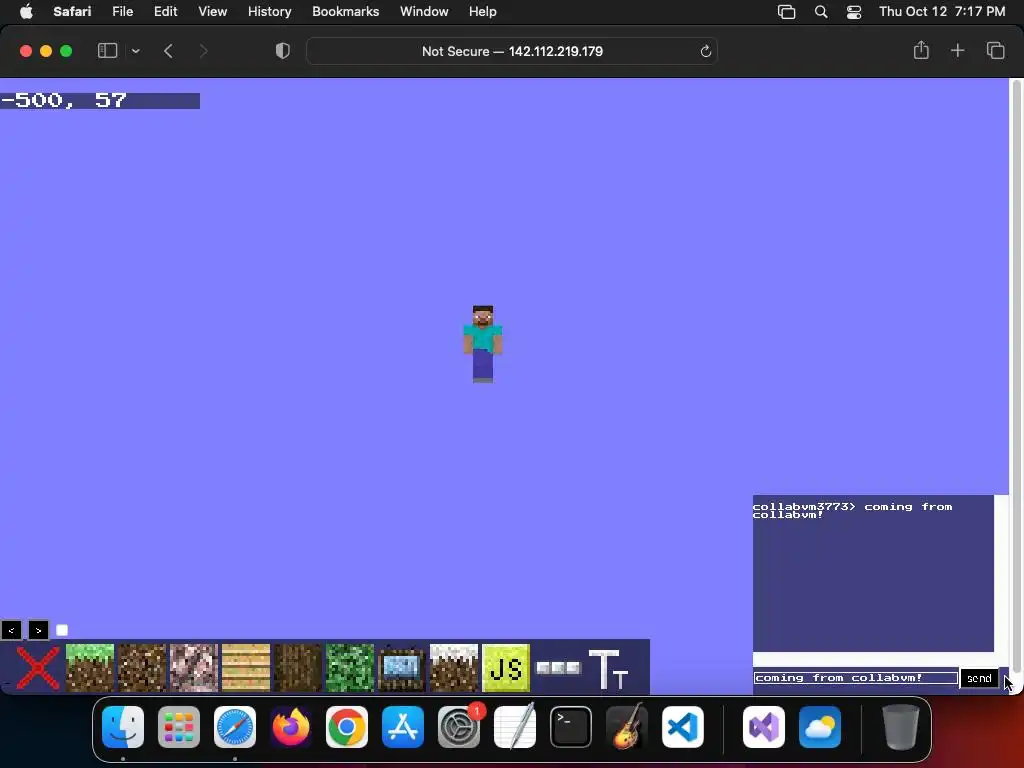Open the Help menu
This screenshot has width=1024, height=768.
coord(483,12)
